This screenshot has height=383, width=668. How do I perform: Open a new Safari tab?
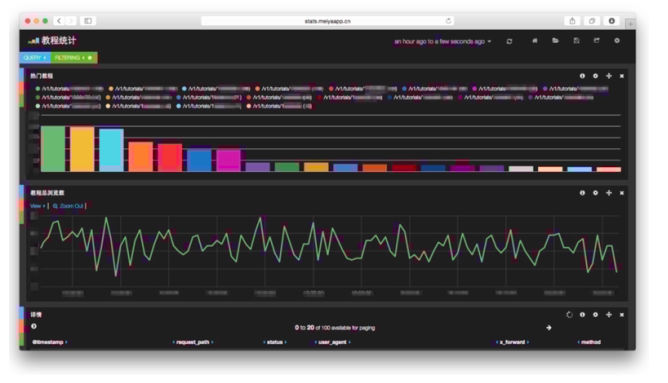[631, 24]
